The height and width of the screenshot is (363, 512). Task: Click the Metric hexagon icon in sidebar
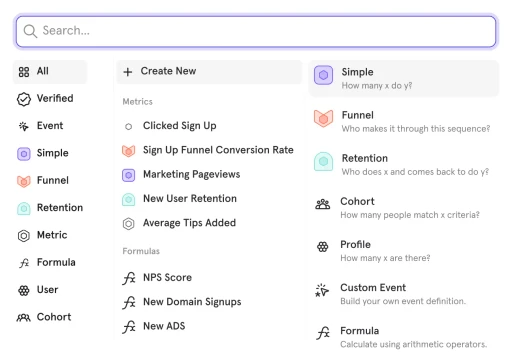pyautogui.click(x=24, y=236)
